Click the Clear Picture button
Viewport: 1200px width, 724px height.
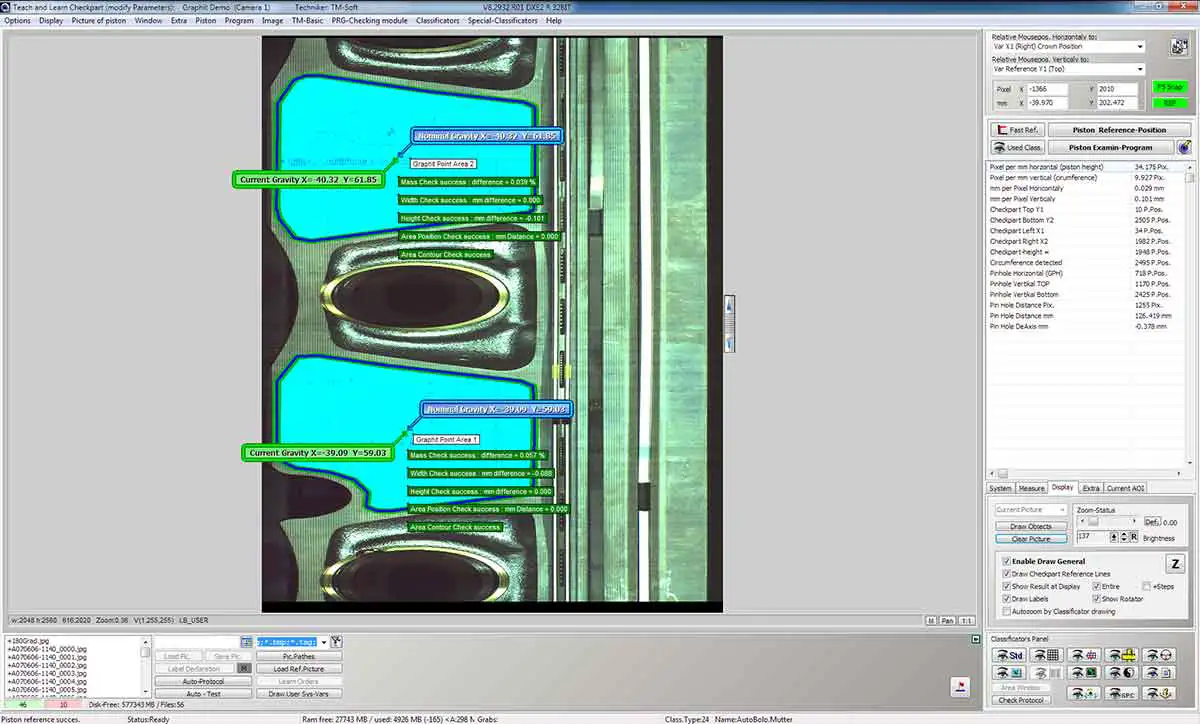pos(1031,539)
